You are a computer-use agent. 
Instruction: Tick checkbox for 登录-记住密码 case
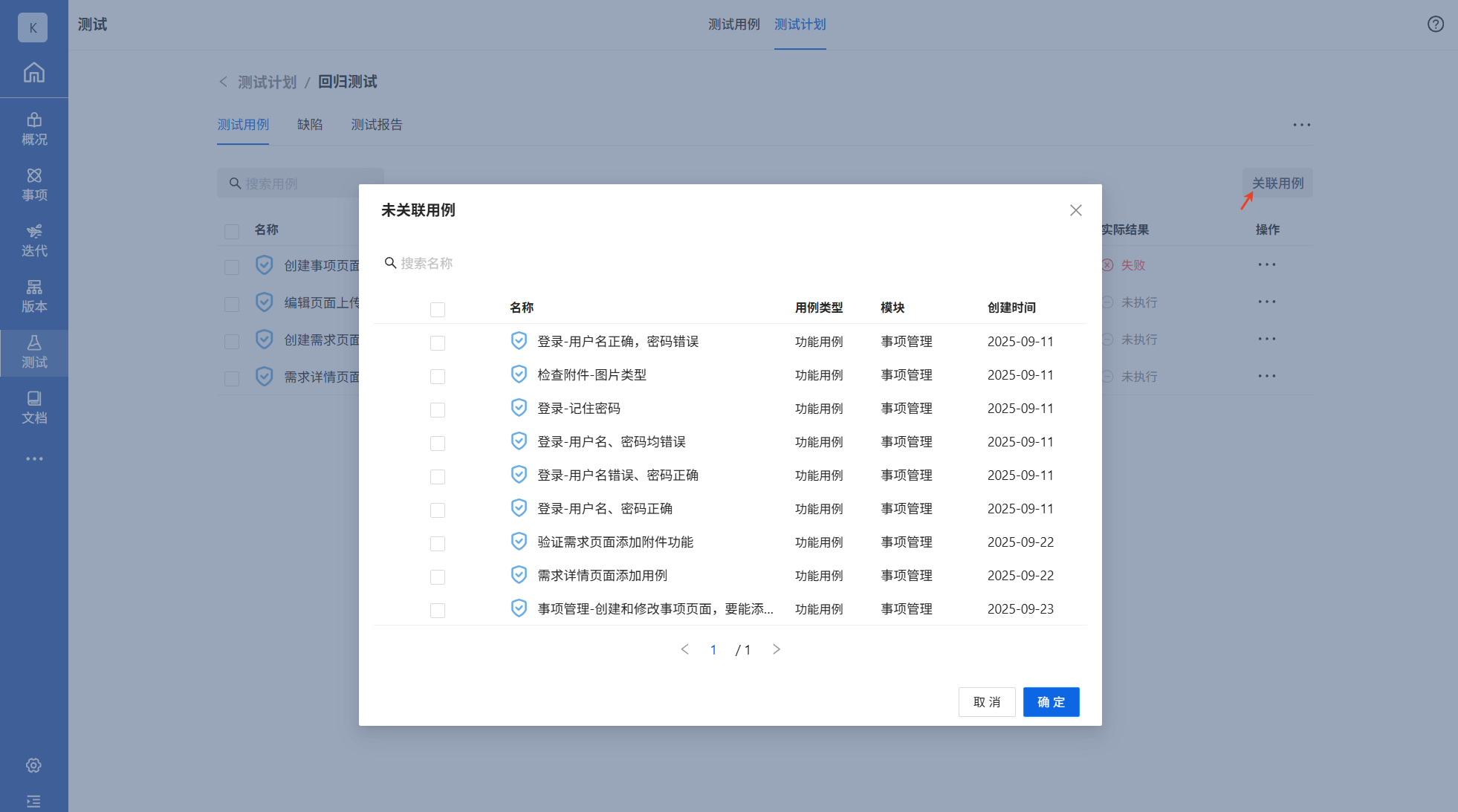click(438, 409)
